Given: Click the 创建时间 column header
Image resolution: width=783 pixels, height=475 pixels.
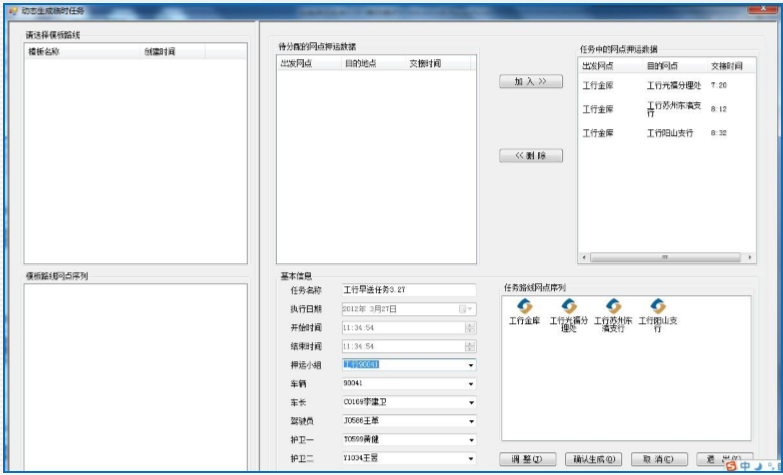Looking at the screenshot, I should (173, 51).
